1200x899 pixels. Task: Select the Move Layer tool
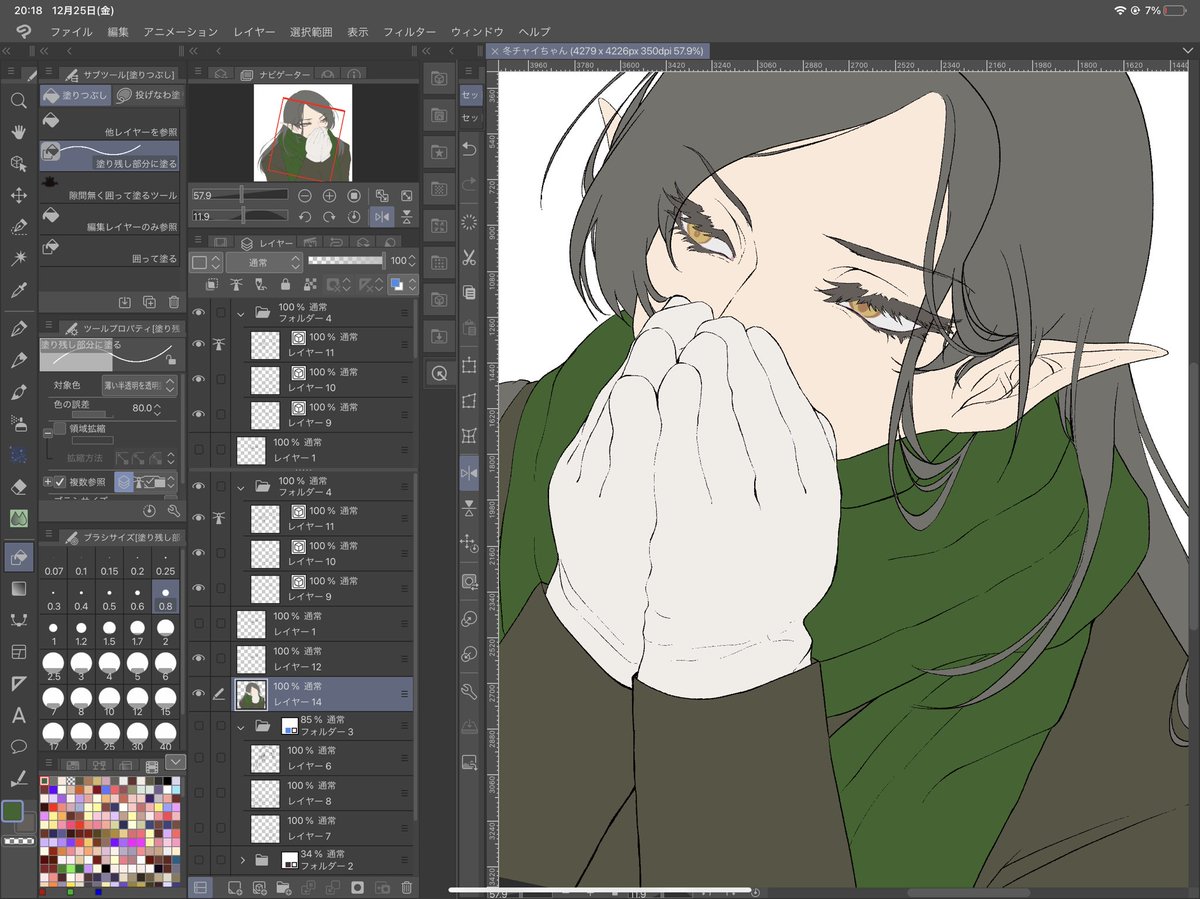(18, 195)
